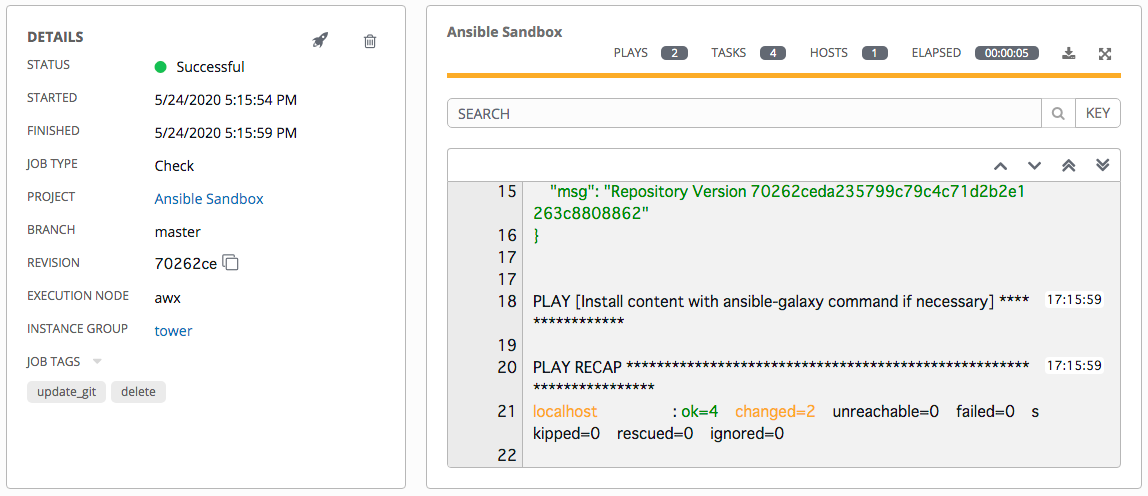Click the KEY button beside search

[1097, 114]
